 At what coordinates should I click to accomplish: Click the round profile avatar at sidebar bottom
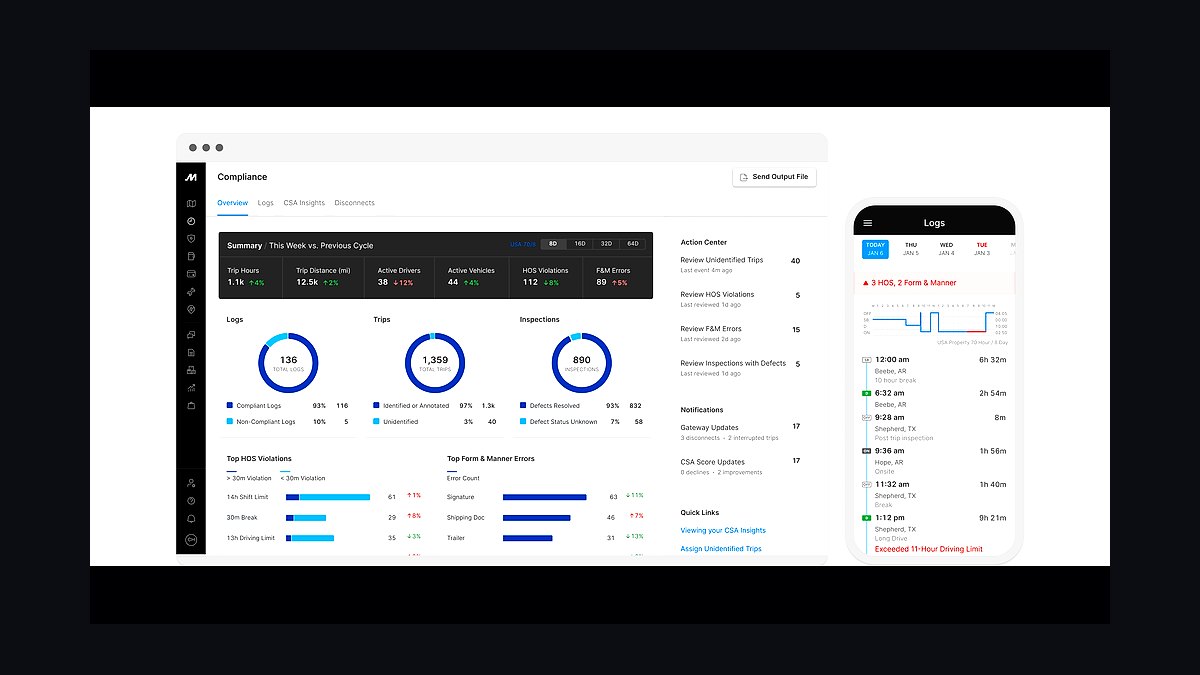coord(190,540)
